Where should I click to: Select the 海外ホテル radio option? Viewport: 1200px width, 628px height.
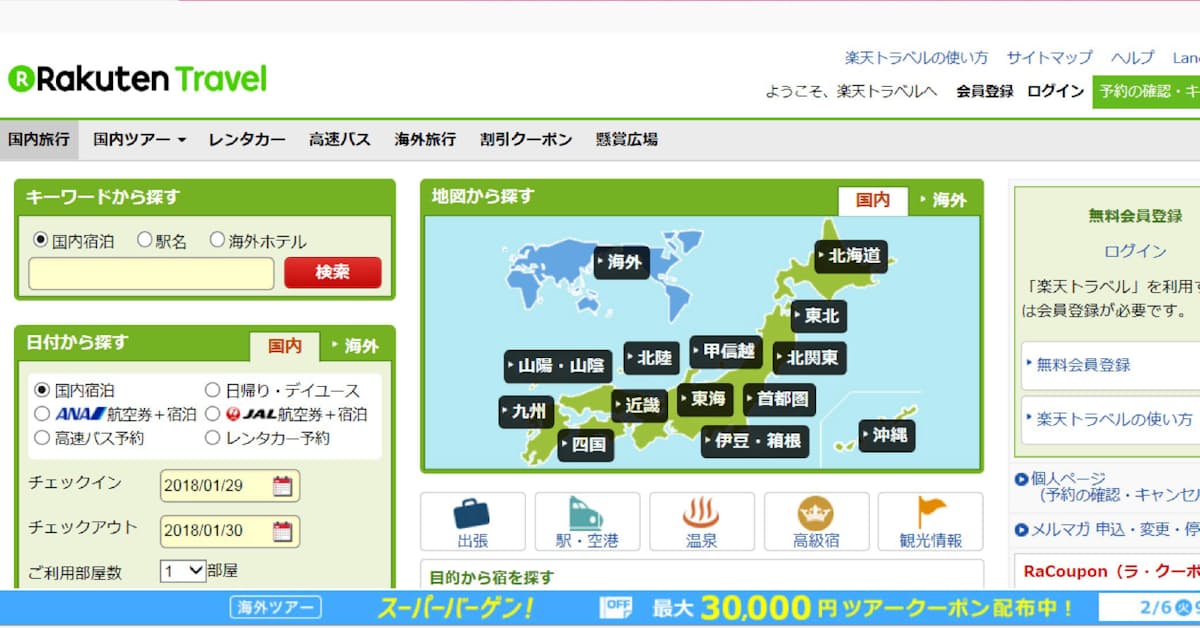tap(217, 240)
